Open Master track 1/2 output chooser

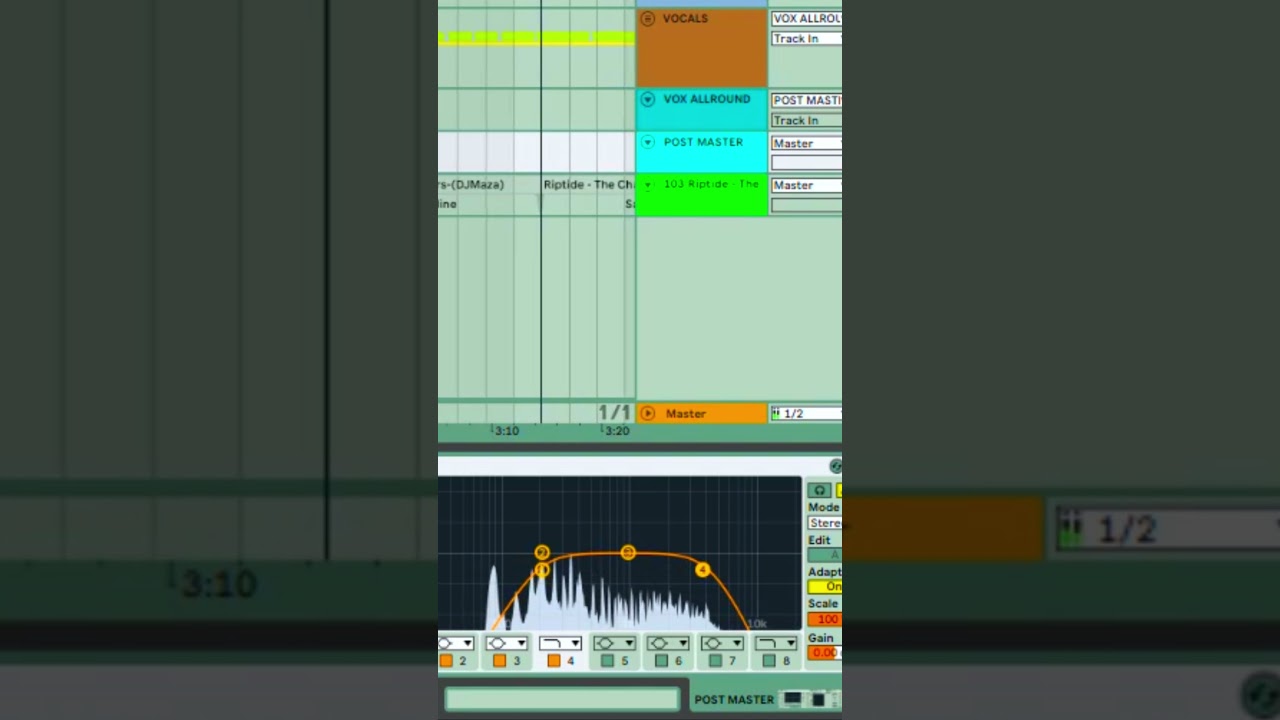[806, 413]
